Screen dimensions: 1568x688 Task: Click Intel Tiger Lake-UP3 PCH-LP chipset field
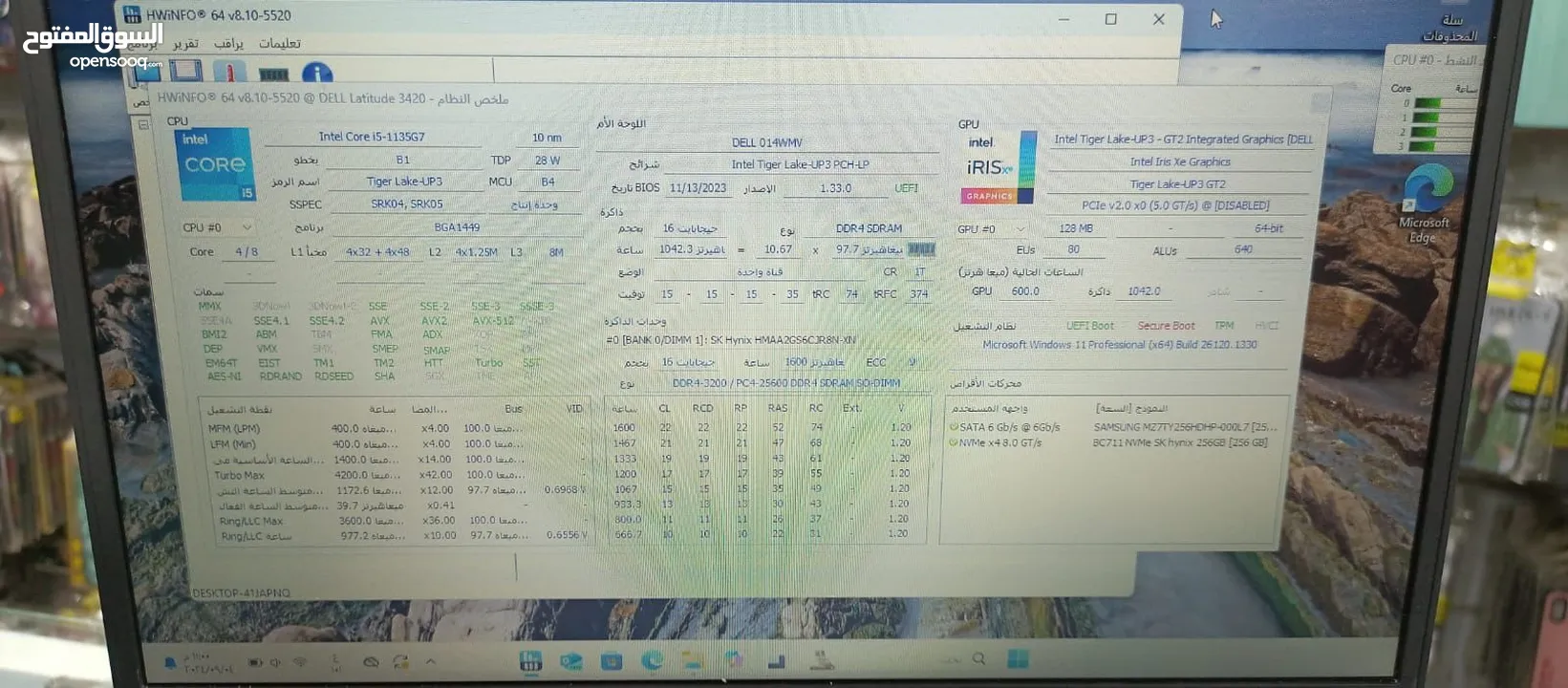(x=800, y=164)
